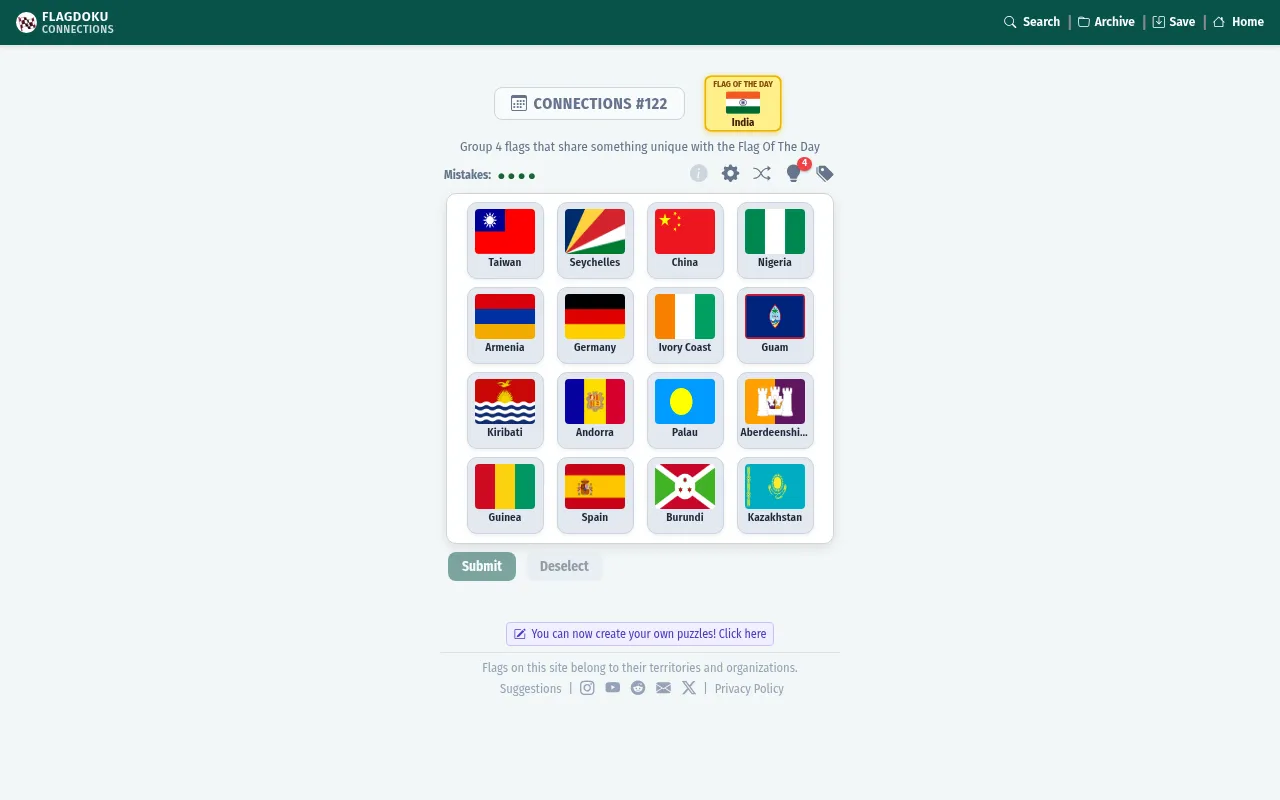Open the YouTube icon in footer
The width and height of the screenshot is (1280, 800).
tap(613, 687)
